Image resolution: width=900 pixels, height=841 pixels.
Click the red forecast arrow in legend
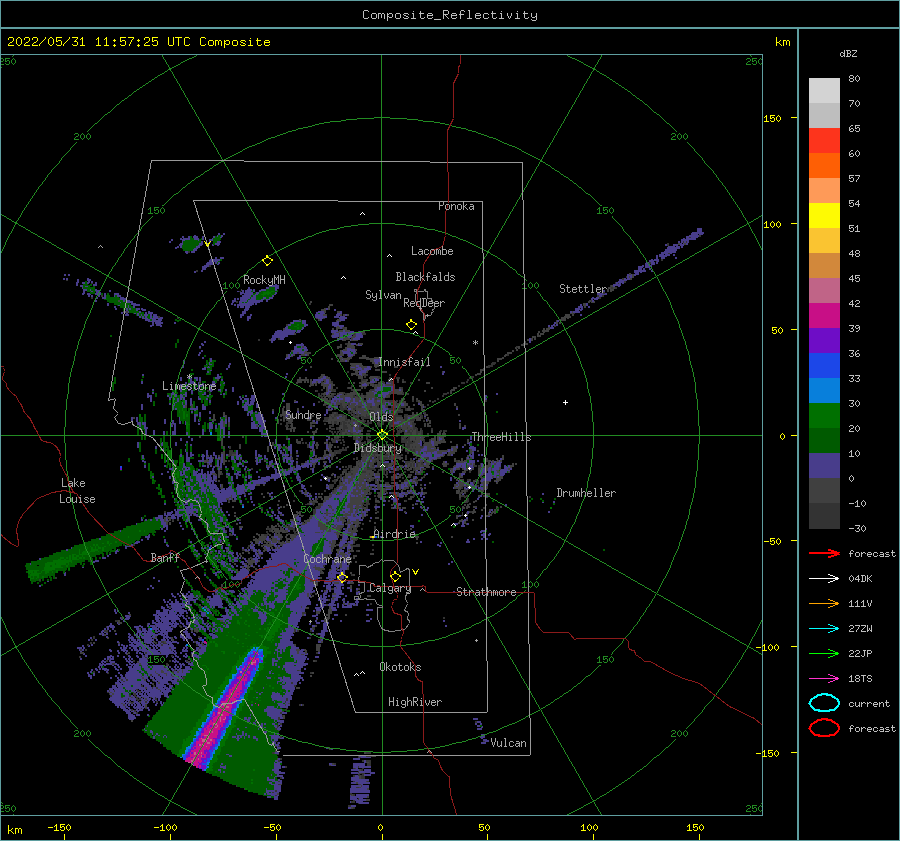pos(824,553)
